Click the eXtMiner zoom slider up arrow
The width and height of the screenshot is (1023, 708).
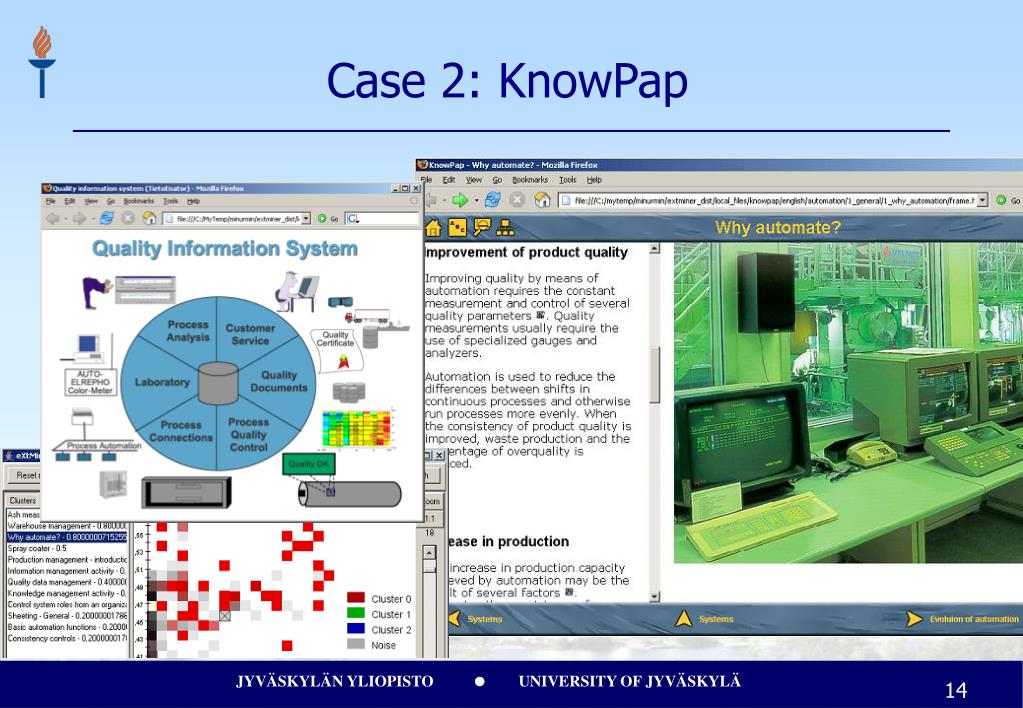429,553
